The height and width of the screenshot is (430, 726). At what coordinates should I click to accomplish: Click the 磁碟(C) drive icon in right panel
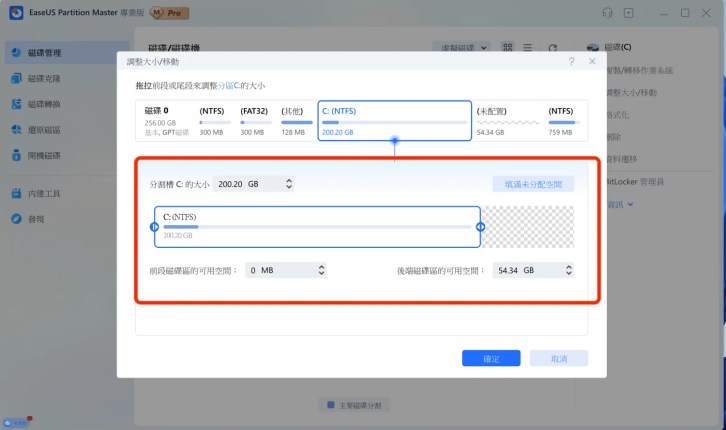[593, 47]
